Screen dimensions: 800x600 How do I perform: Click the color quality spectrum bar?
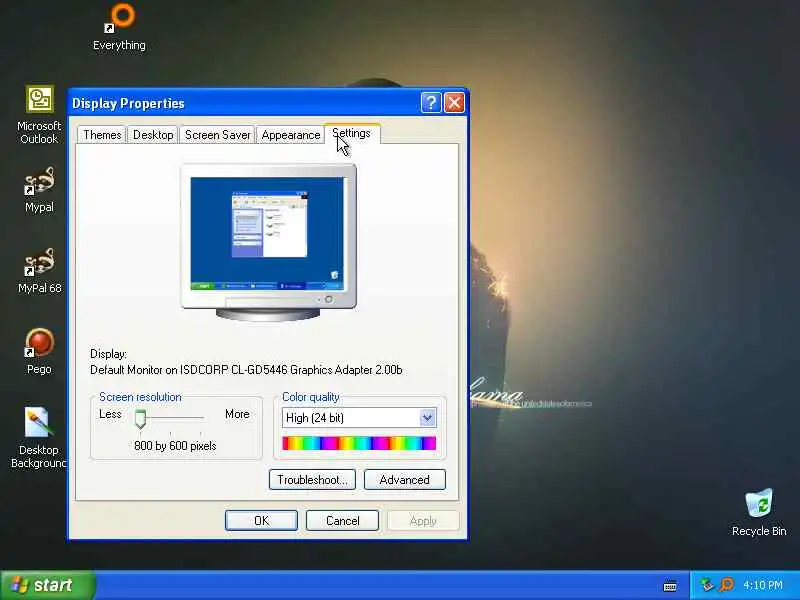click(359, 443)
